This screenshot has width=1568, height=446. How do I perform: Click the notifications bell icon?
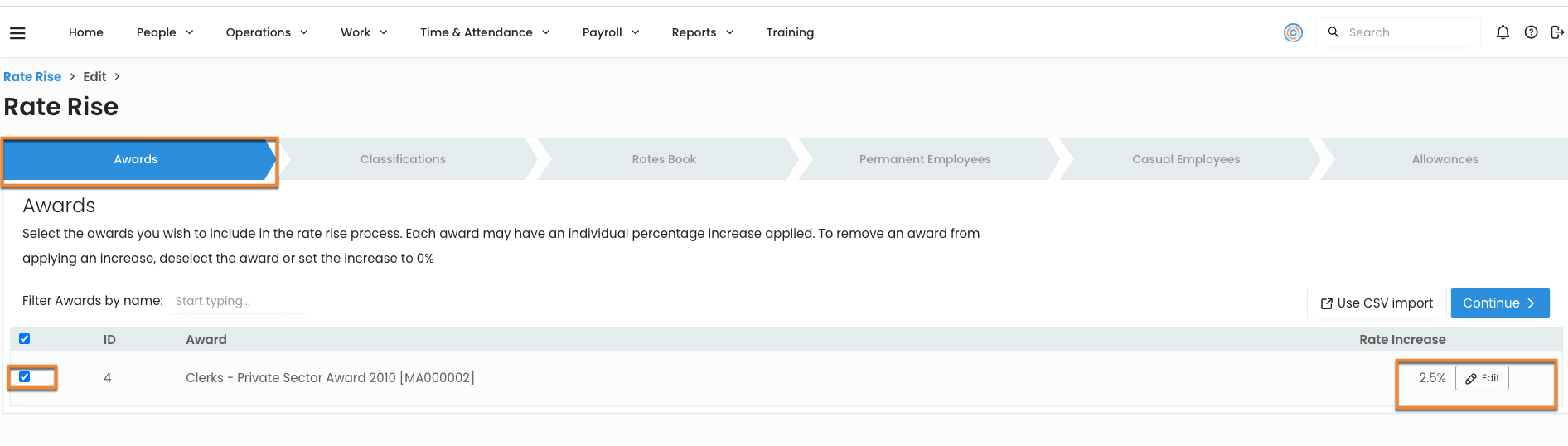click(x=1503, y=32)
